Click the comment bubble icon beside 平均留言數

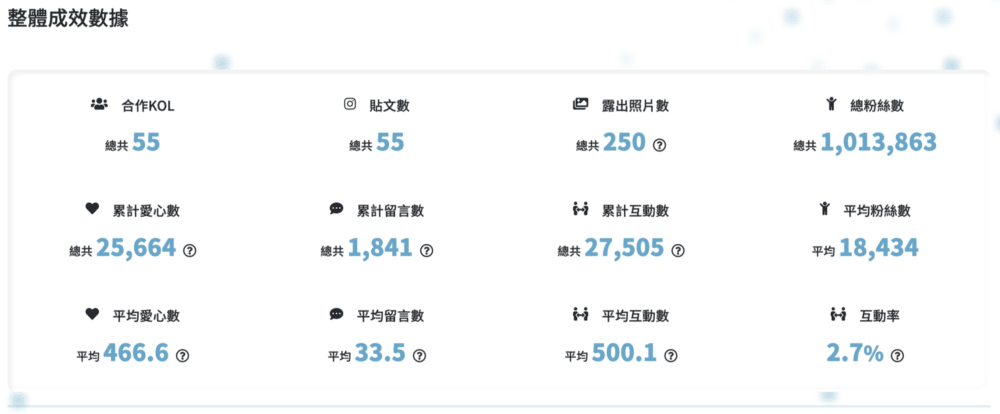pyautogui.click(x=336, y=314)
